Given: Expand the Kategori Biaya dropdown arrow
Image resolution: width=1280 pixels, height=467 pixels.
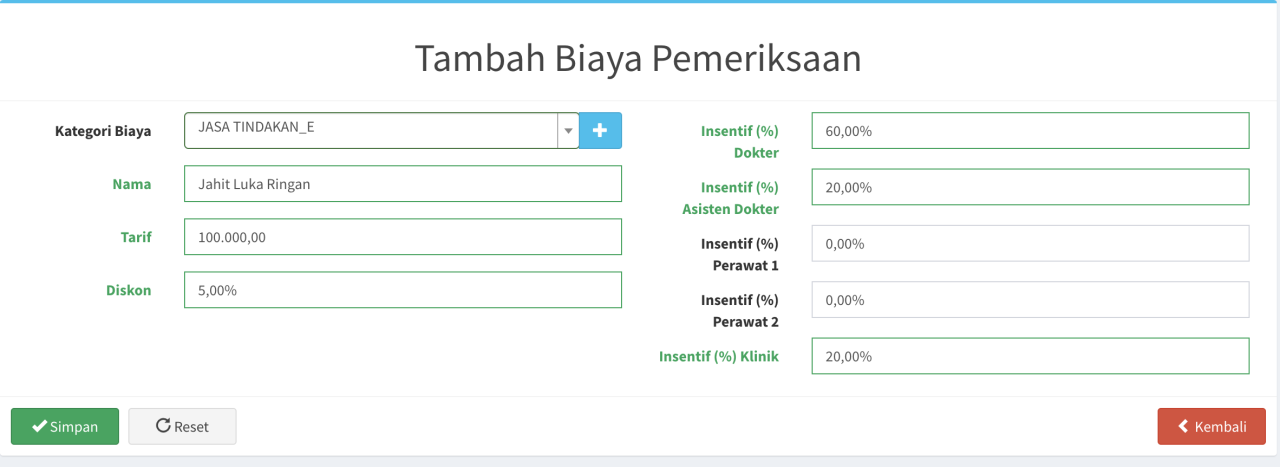Looking at the screenshot, I should tap(568, 130).
